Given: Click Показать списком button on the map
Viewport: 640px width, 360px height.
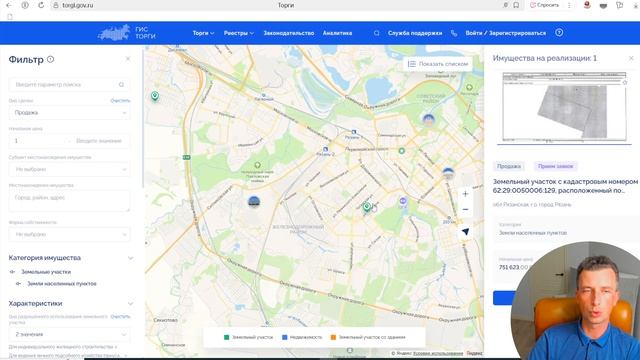Looking at the screenshot, I should tap(438, 64).
